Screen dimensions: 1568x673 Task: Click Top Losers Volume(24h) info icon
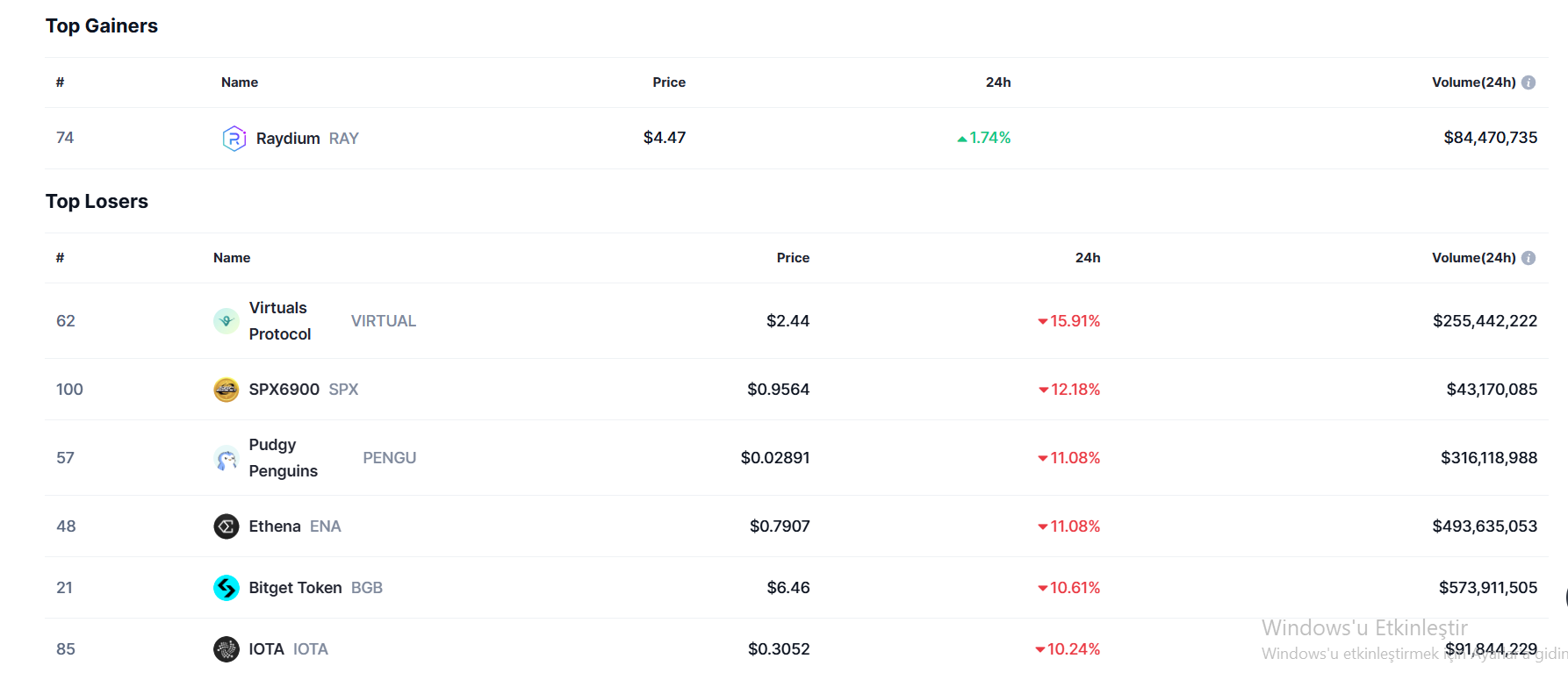point(1528,258)
